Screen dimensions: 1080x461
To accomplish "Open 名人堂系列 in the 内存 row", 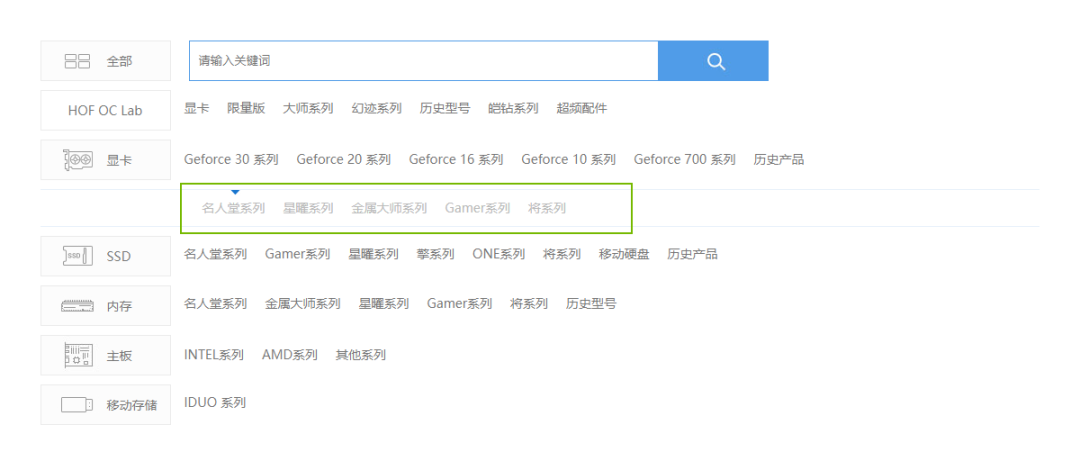I will [216, 303].
